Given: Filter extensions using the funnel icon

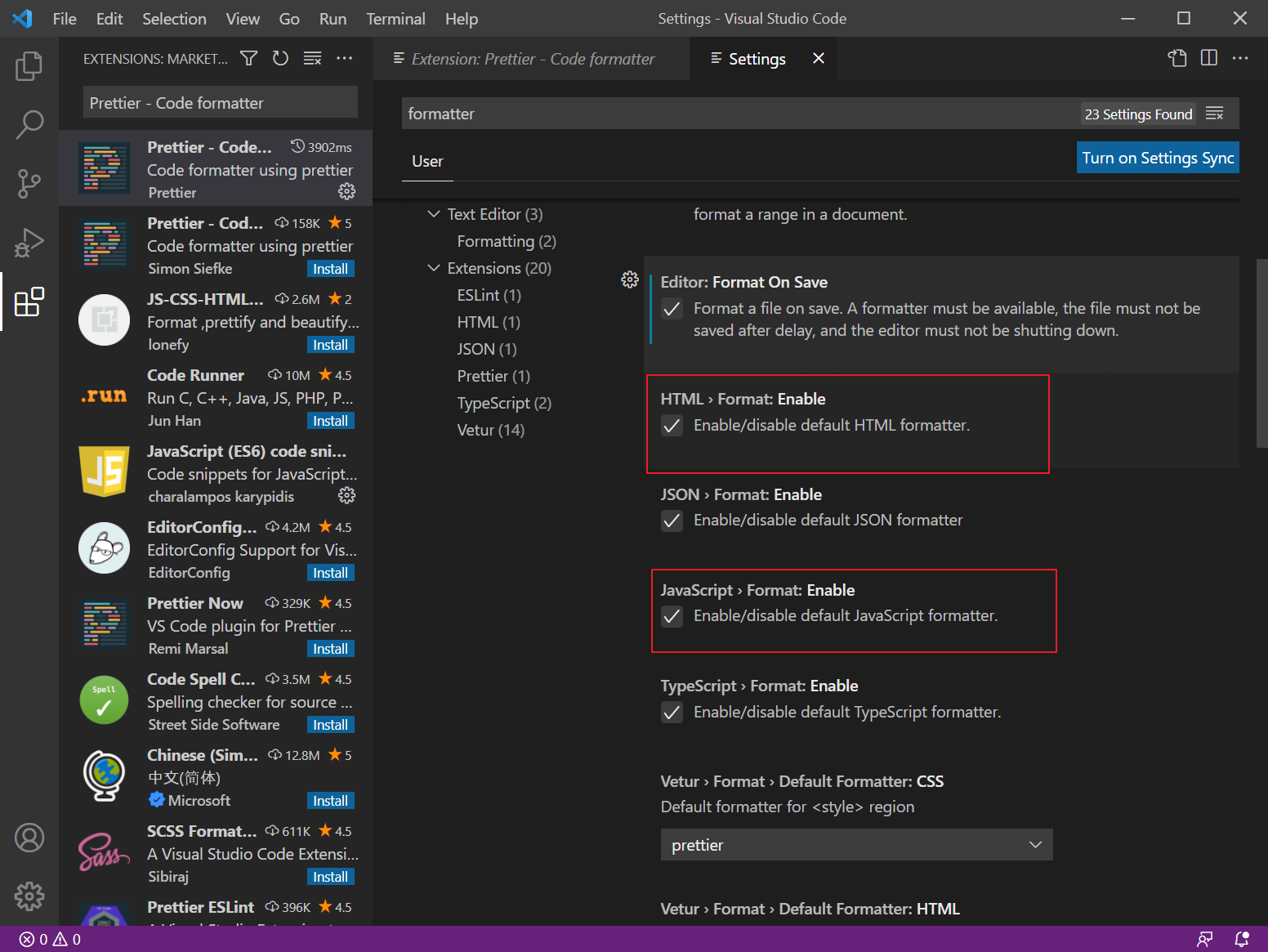Looking at the screenshot, I should coord(249,58).
